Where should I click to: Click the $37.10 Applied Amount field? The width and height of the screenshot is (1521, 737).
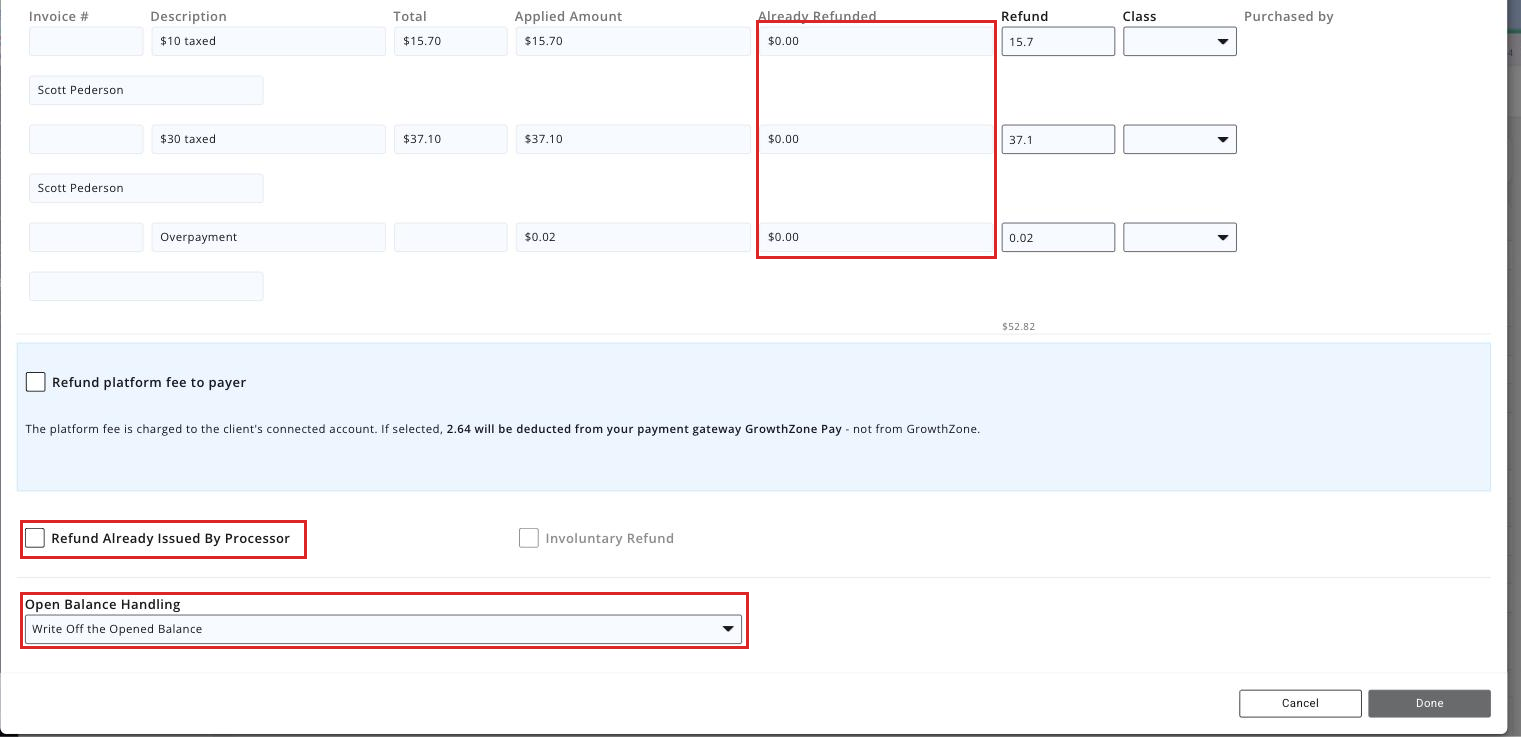pyautogui.click(x=633, y=139)
